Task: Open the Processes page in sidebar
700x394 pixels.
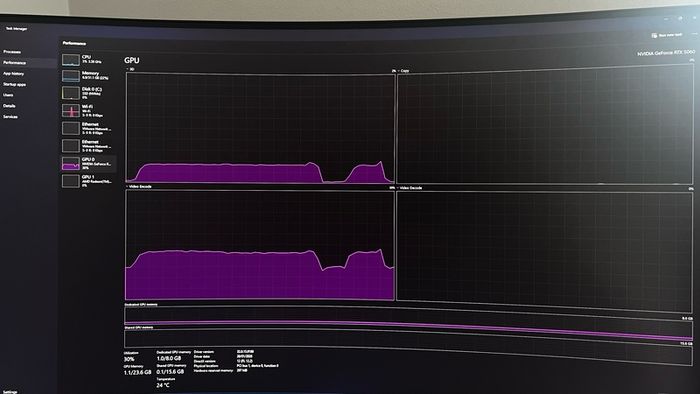Action: [12, 52]
